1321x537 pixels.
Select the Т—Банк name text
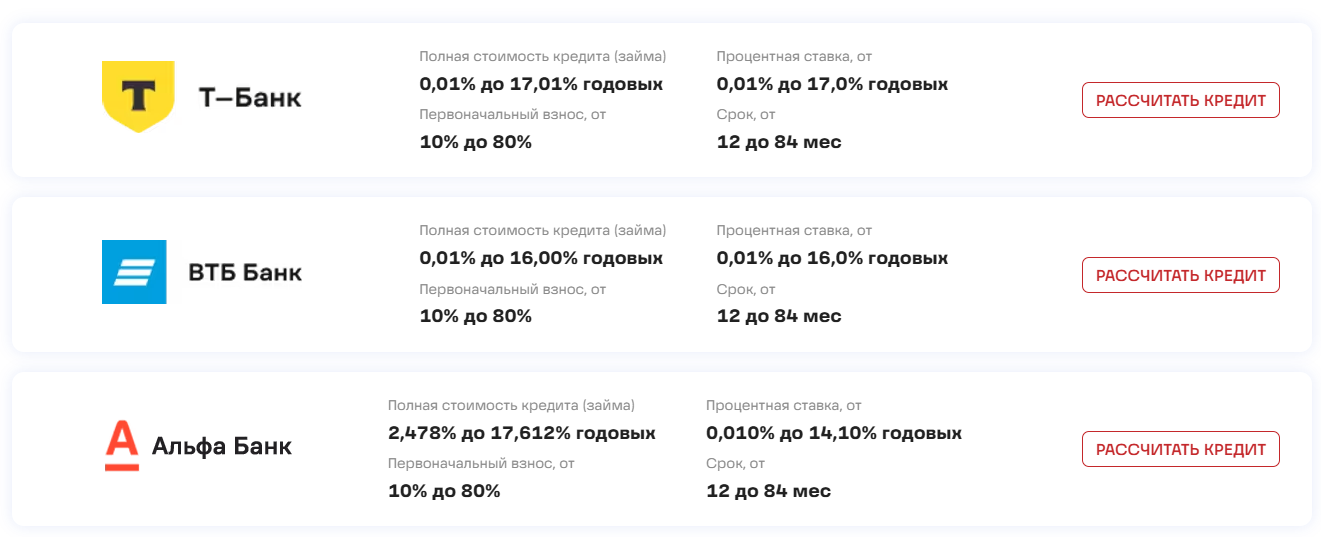251,98
